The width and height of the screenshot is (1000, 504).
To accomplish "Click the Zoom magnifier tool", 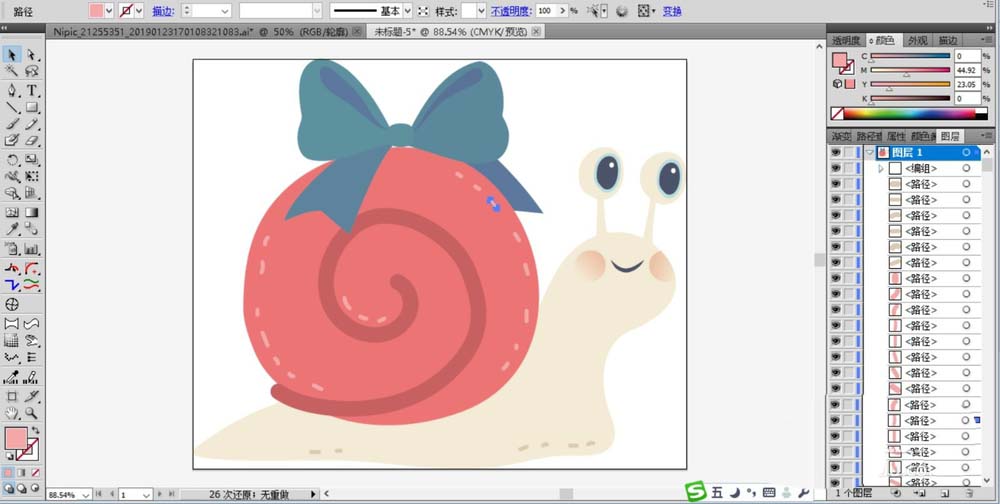I will (32, 412).
